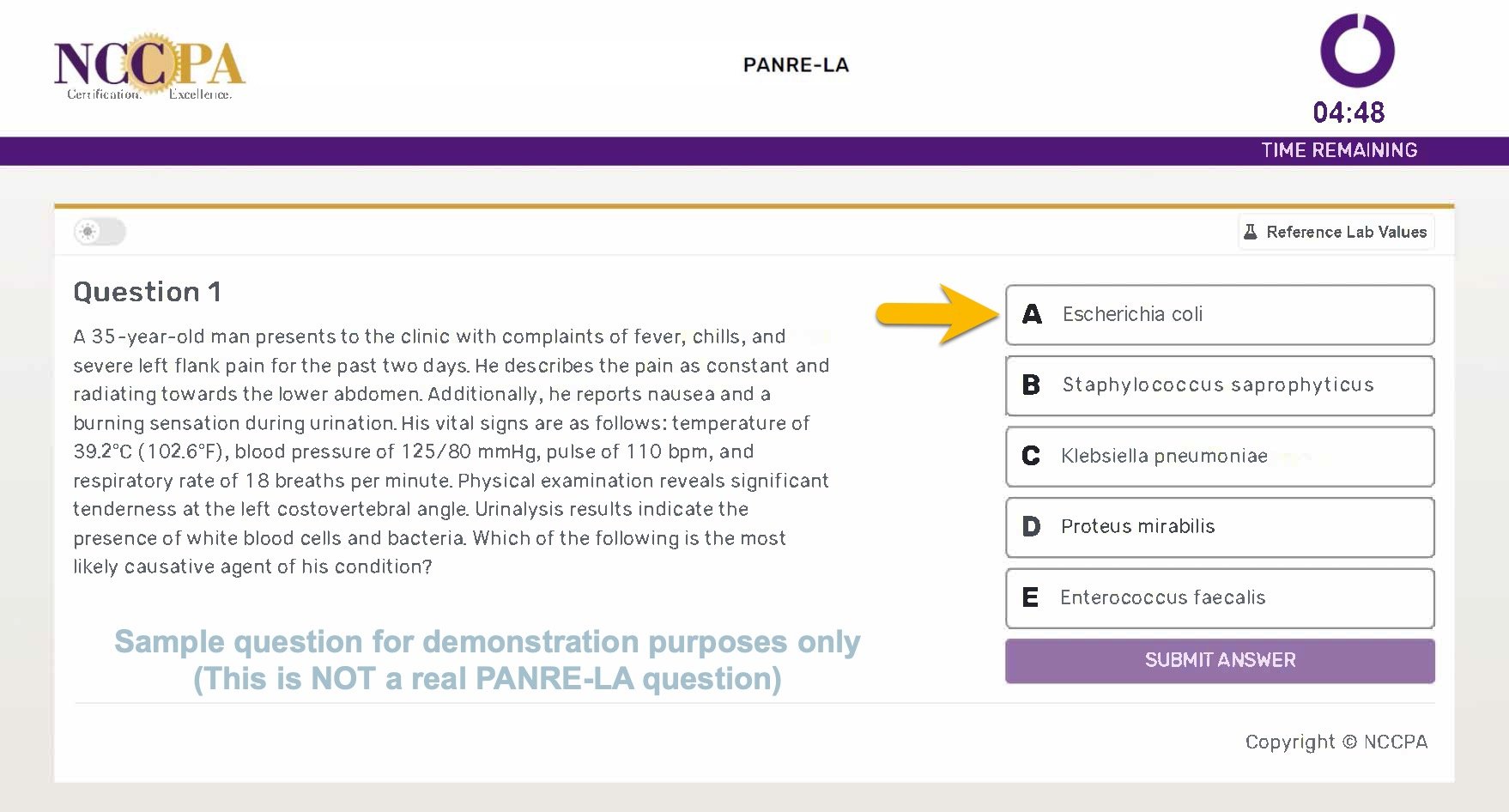Click the letter D answer badge
The height and width of the screenshot is (812, 1509).
pos(1032,527)
